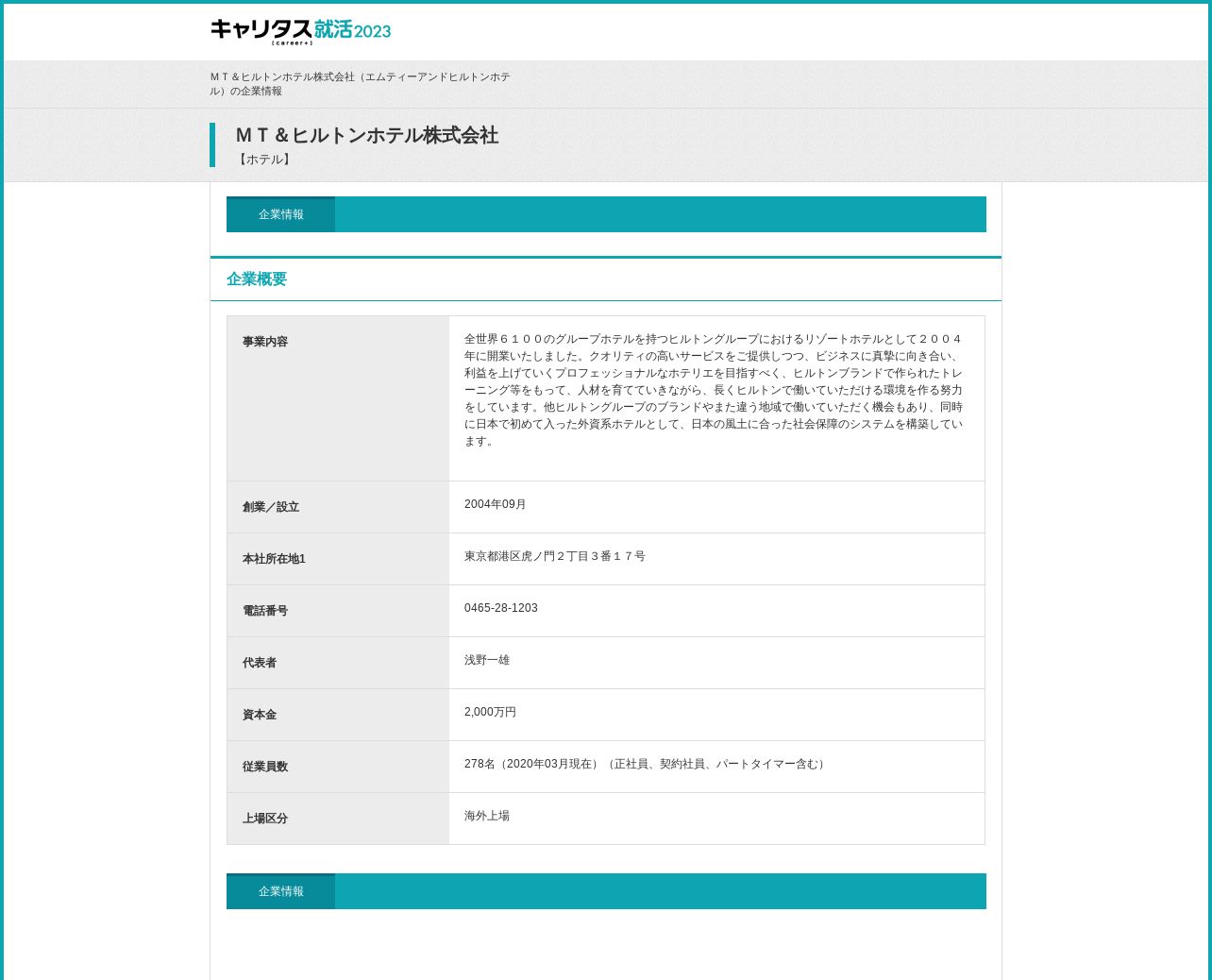Click the company name heading ＭＴ＆ヒルトンホテル株式会社
The image size is (1212, 980).
pos(366,135)
